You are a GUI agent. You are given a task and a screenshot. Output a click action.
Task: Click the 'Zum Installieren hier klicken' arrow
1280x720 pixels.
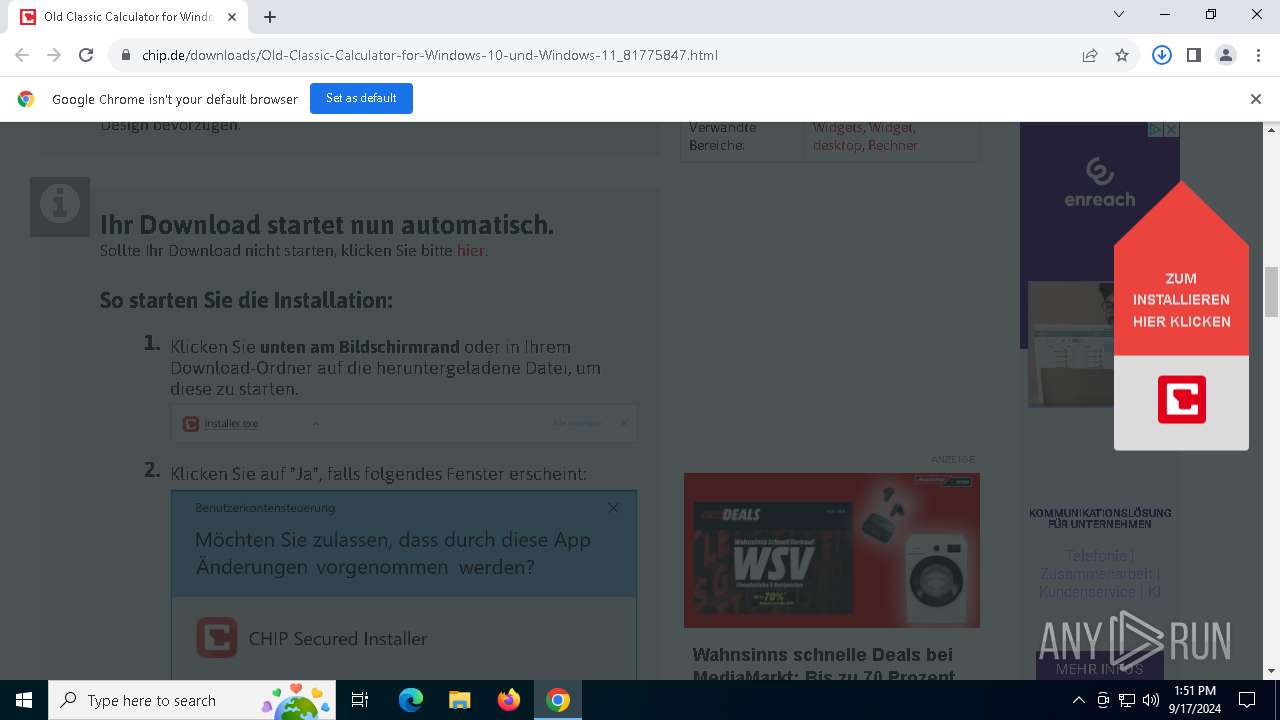tap(1181, 299)
